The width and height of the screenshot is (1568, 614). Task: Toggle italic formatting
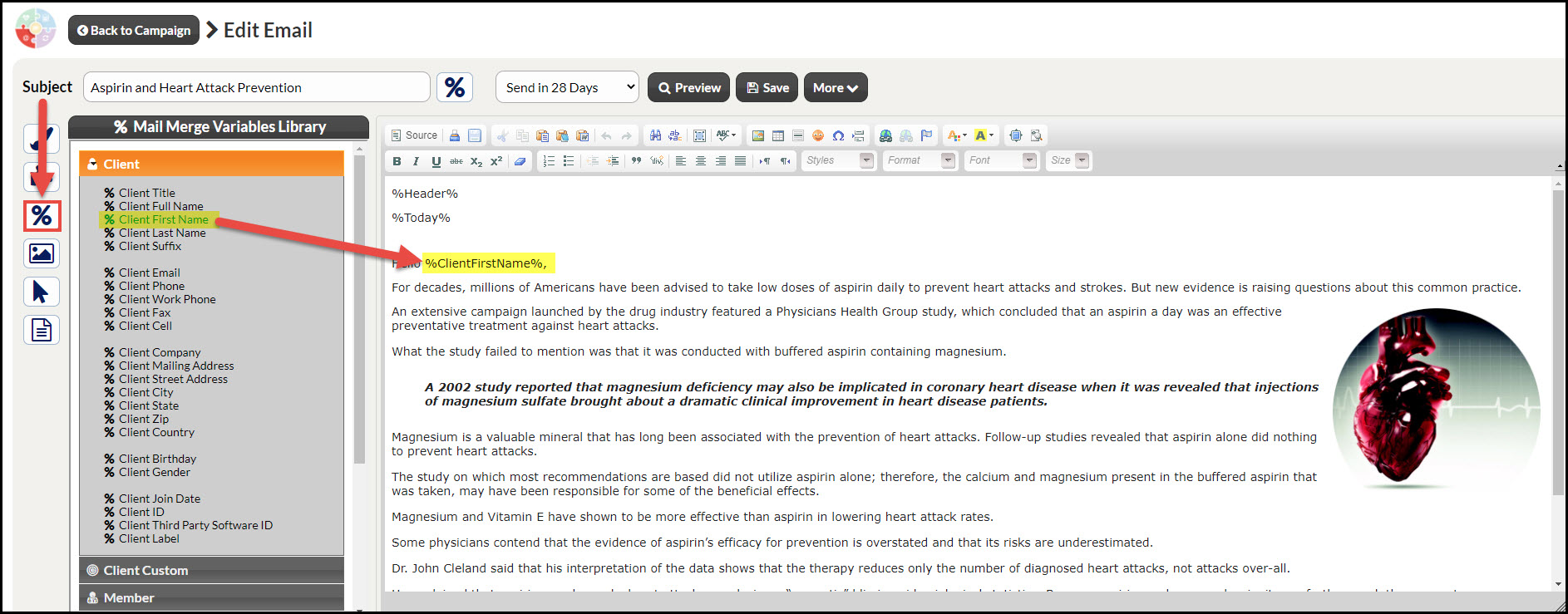coord(416,161)
